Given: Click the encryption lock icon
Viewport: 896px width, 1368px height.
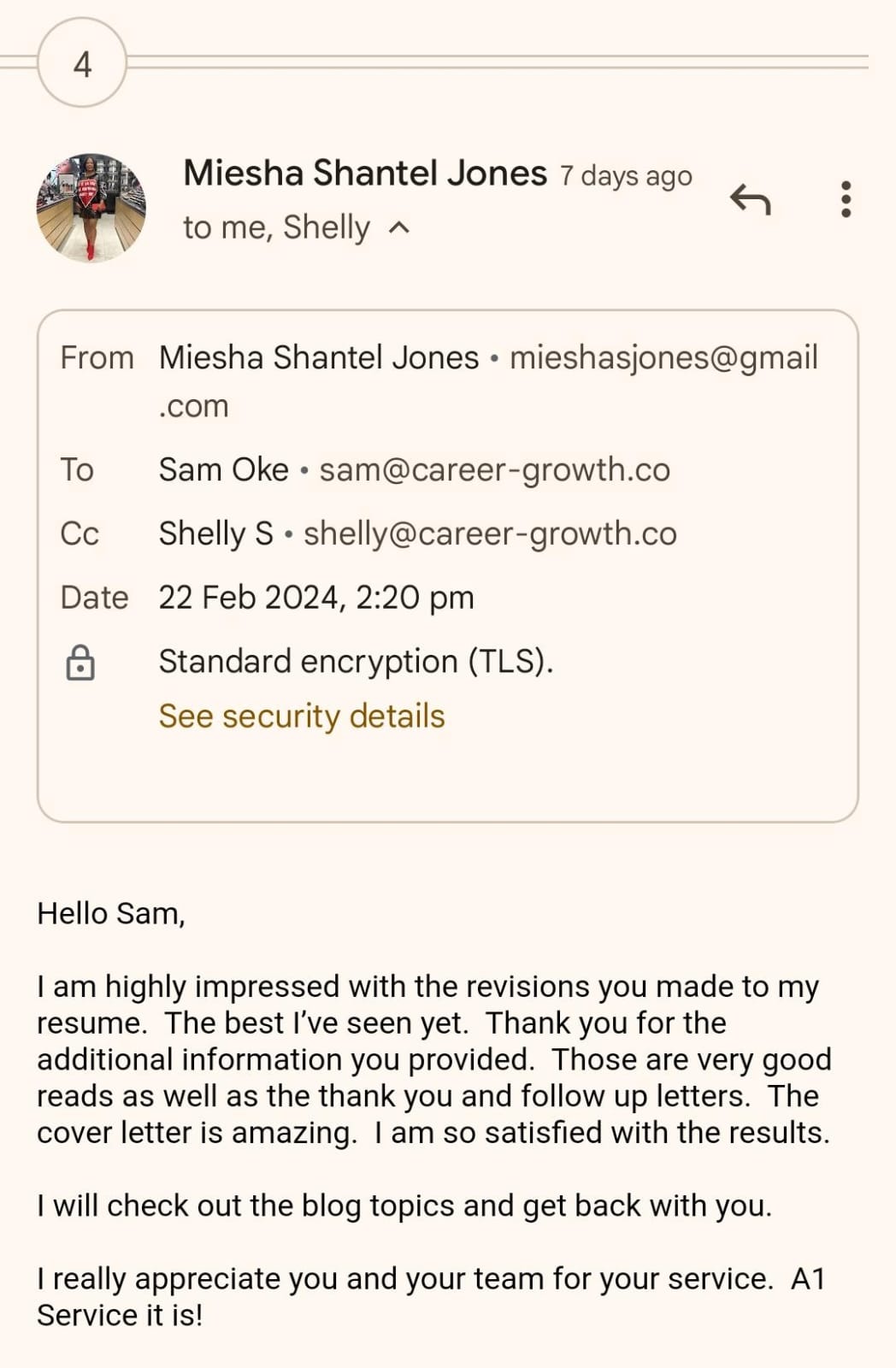Looking at the screenshot, I should (x=80, y=663).
